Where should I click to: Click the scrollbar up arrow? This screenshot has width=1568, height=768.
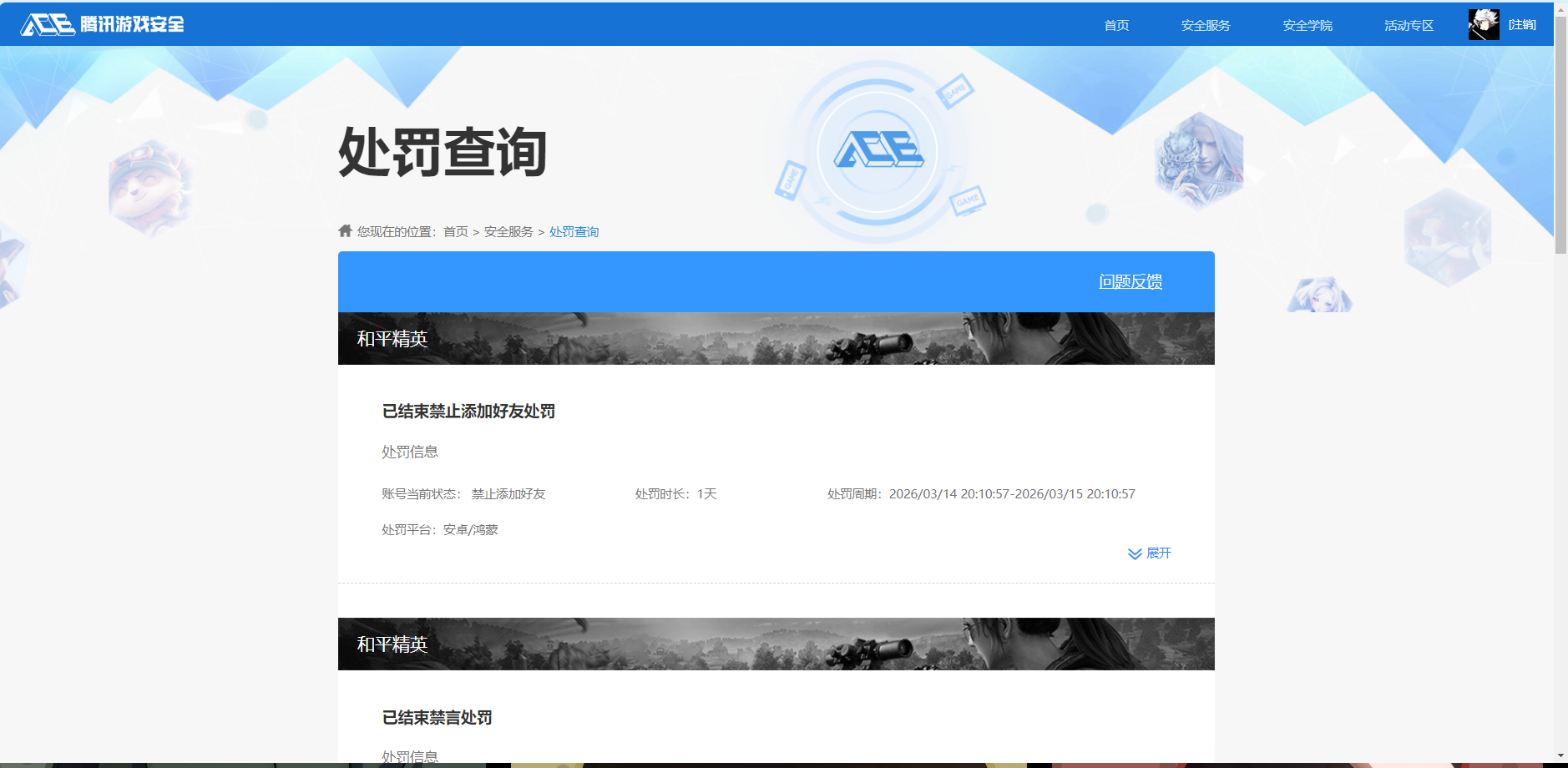1560,8
